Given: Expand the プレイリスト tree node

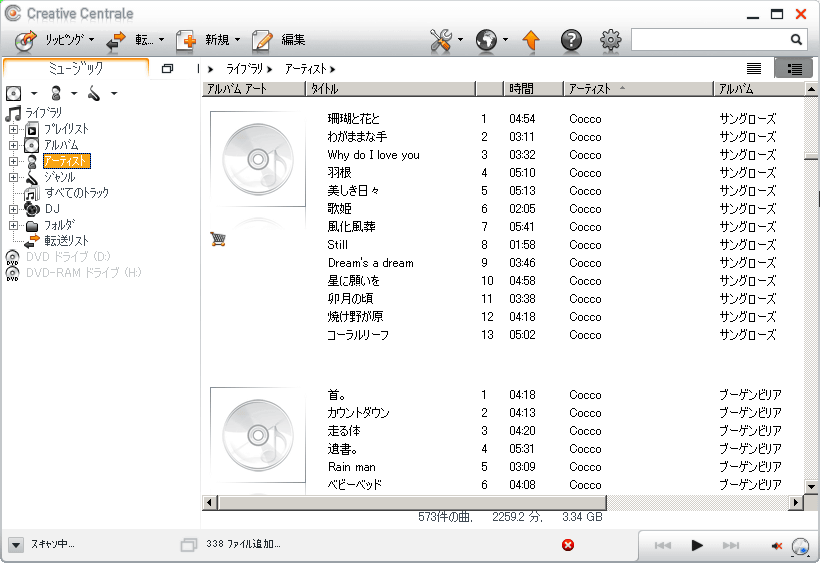Looking at the screenshot, I should pyautogui.click(x=14, y=129).
